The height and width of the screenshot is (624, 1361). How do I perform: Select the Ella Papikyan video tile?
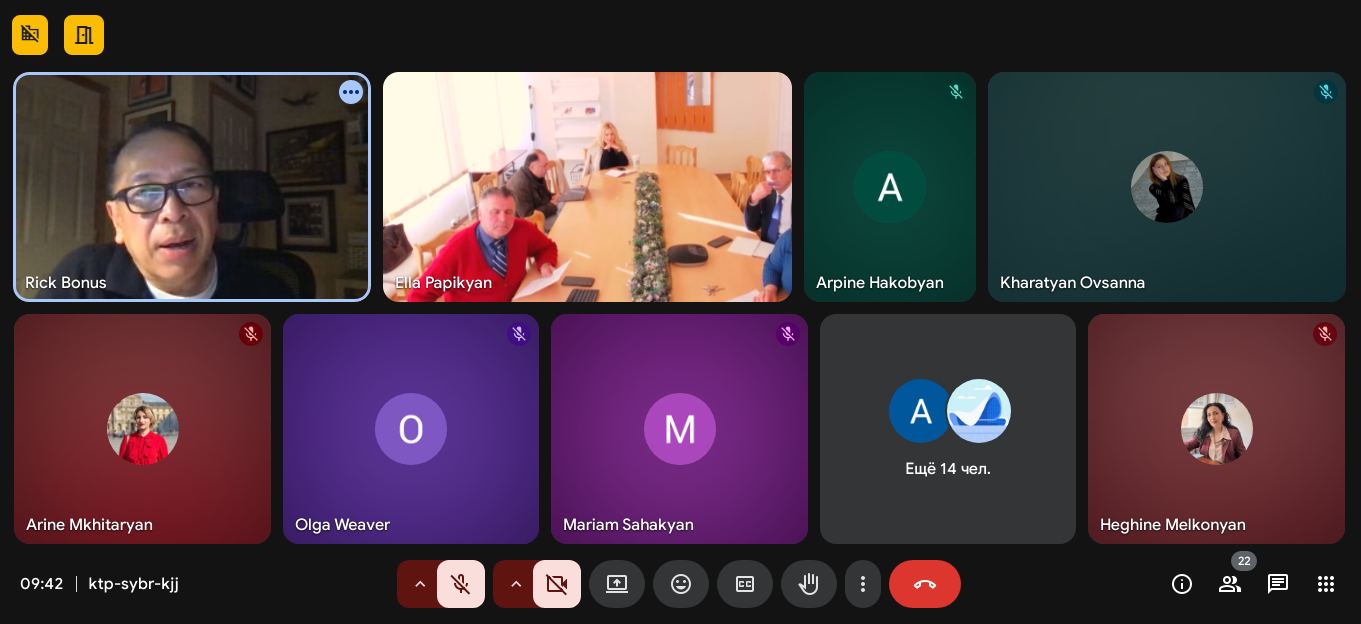pyautogui.click(x=587, y=187)
